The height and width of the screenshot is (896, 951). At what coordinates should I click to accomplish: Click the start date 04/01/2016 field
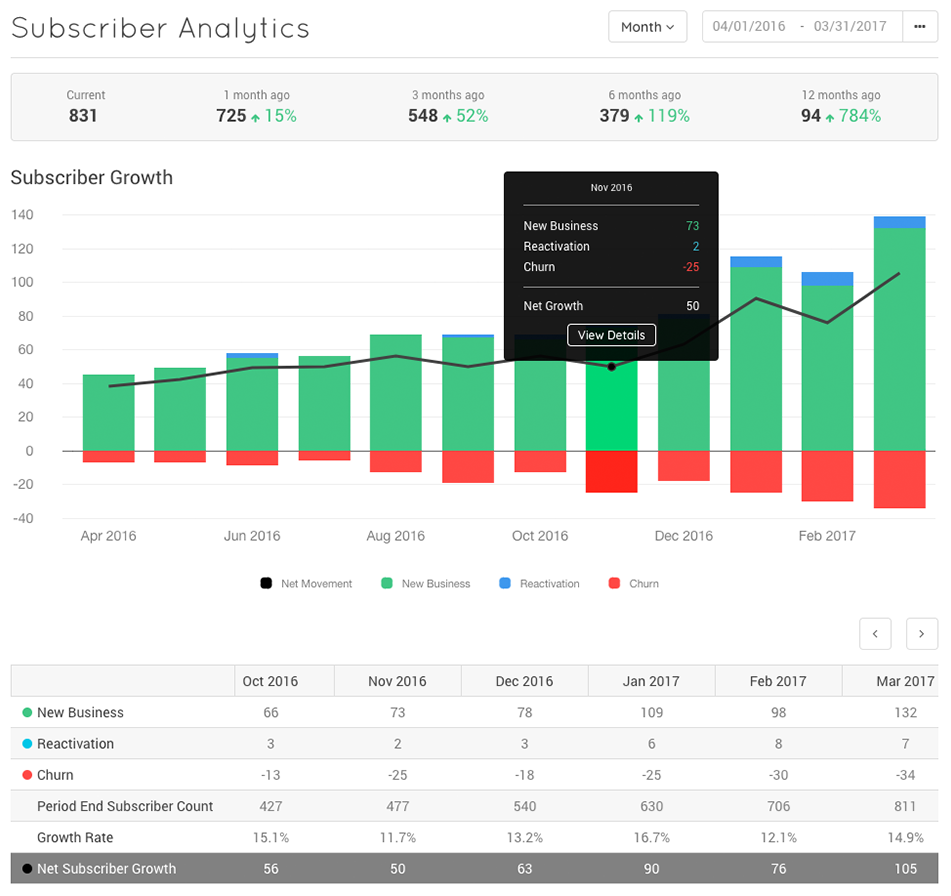coord(748,26)
